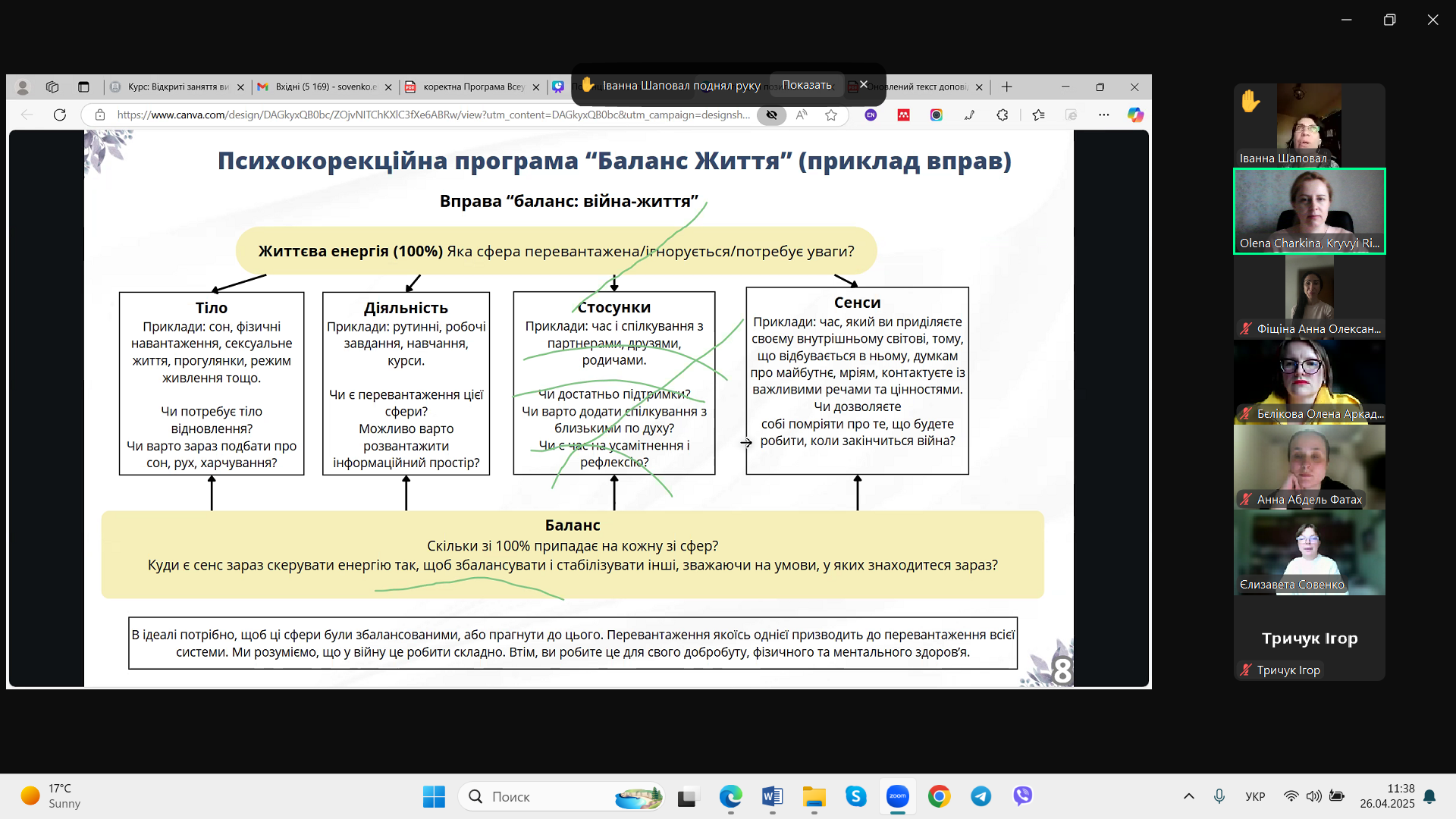Click the Показать button in raised-hand notification
Screen dimensions: 1456x819
point(806,85)
